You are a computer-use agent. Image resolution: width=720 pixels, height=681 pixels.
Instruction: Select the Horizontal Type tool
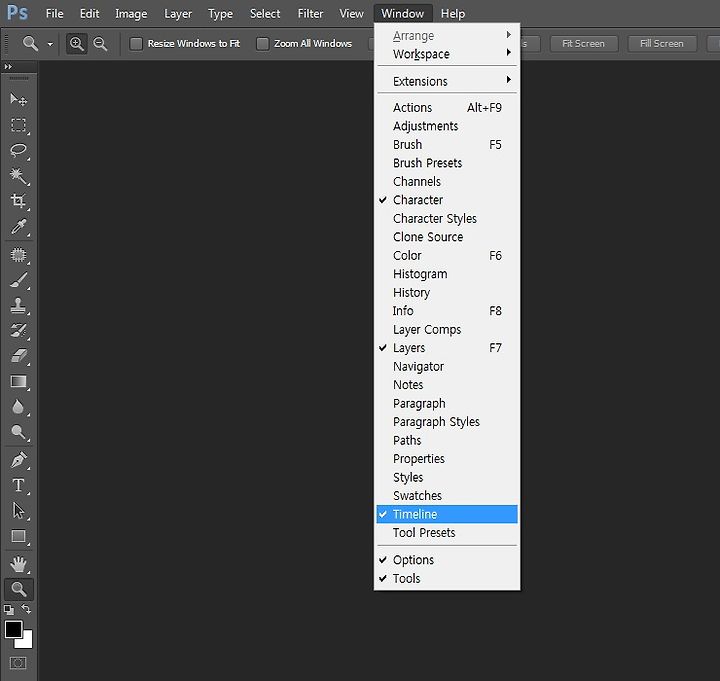(18, 485)
